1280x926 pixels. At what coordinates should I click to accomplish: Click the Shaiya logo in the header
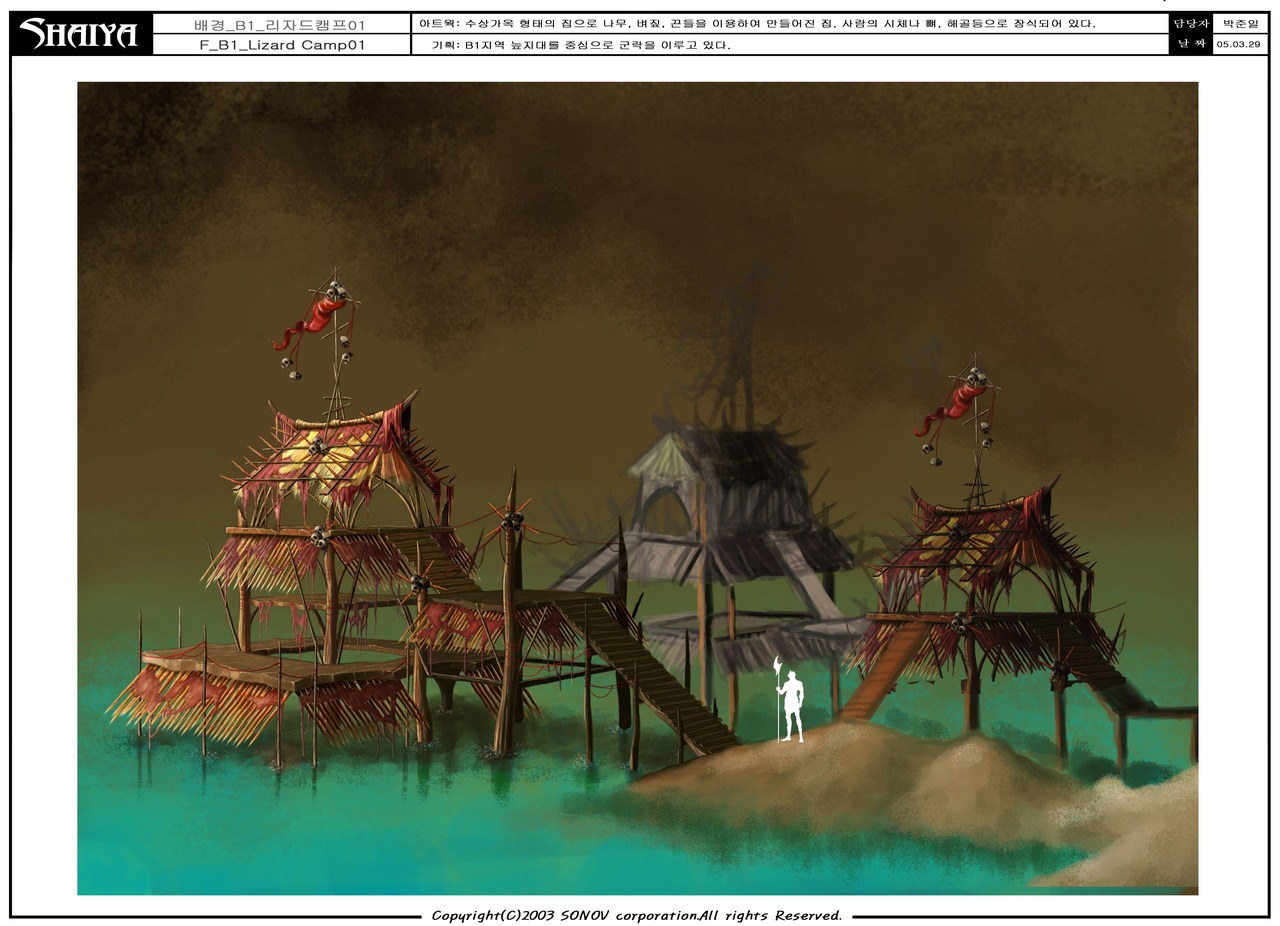tap(80, 34)
